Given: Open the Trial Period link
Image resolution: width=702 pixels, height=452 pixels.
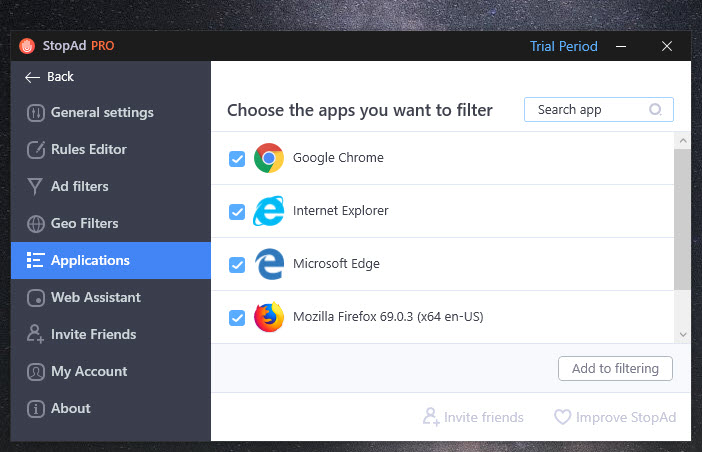Looking at the screenshot, I should [x=564, y=46].
